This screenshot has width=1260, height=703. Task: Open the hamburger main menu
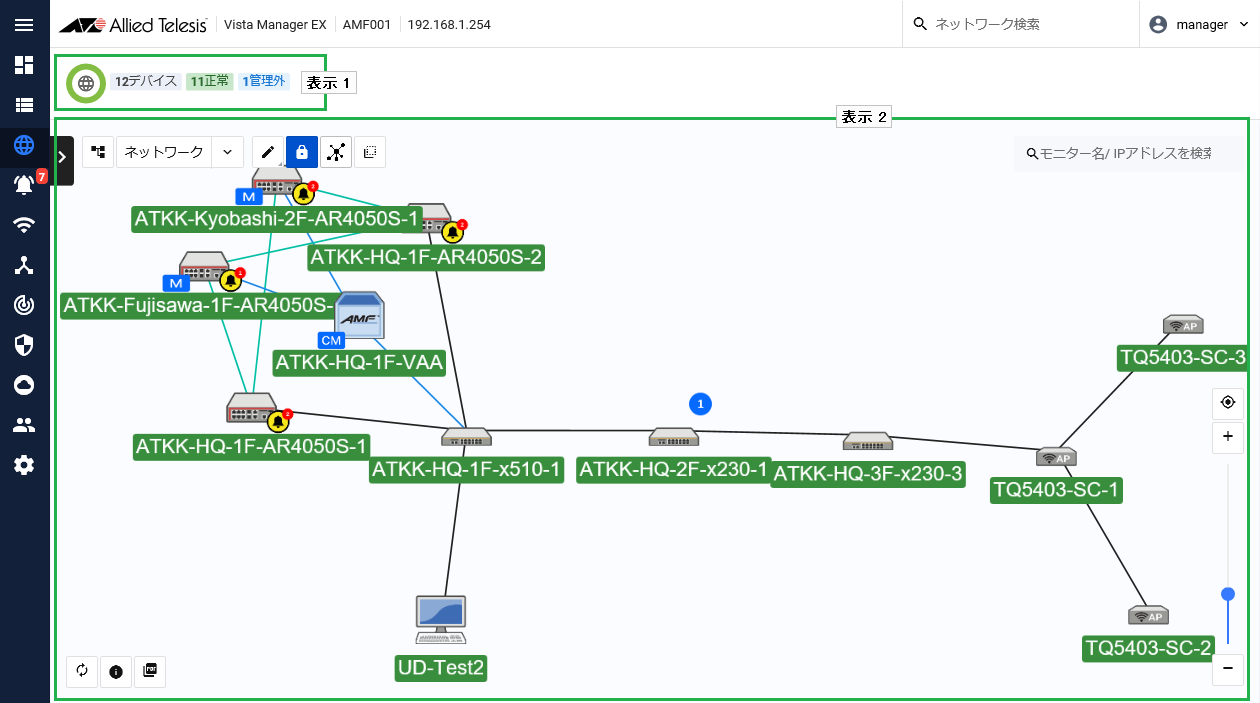(x=25, y=25)
